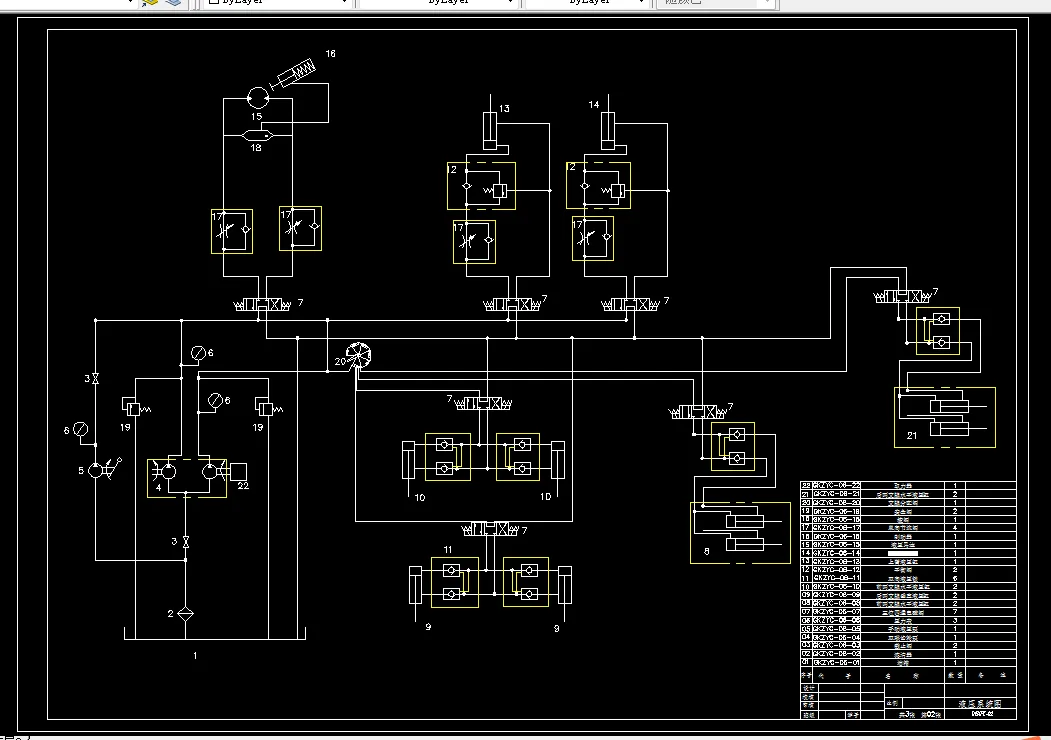Select hydraulic motor symbol labeled 15
Viewport: 1051px width, 740px height.
pos(258,98)
